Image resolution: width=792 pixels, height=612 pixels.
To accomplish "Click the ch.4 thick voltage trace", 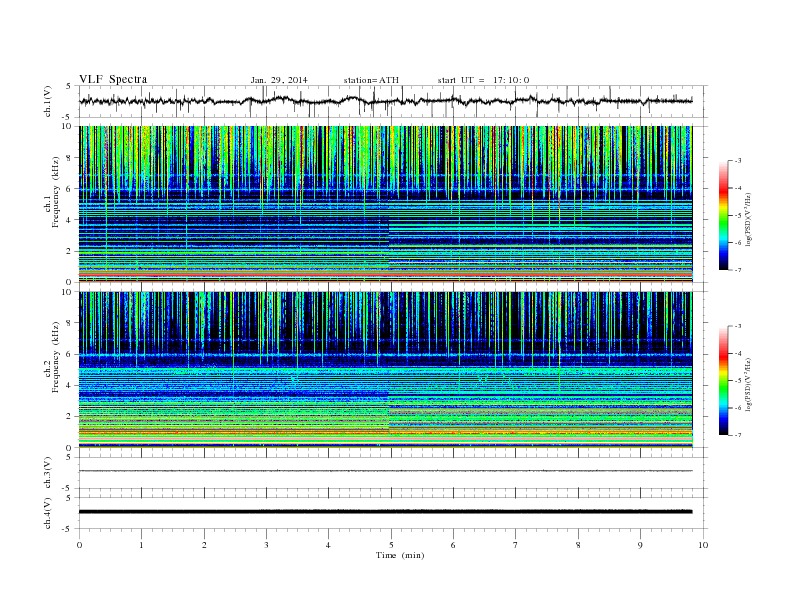I will 385,512.
